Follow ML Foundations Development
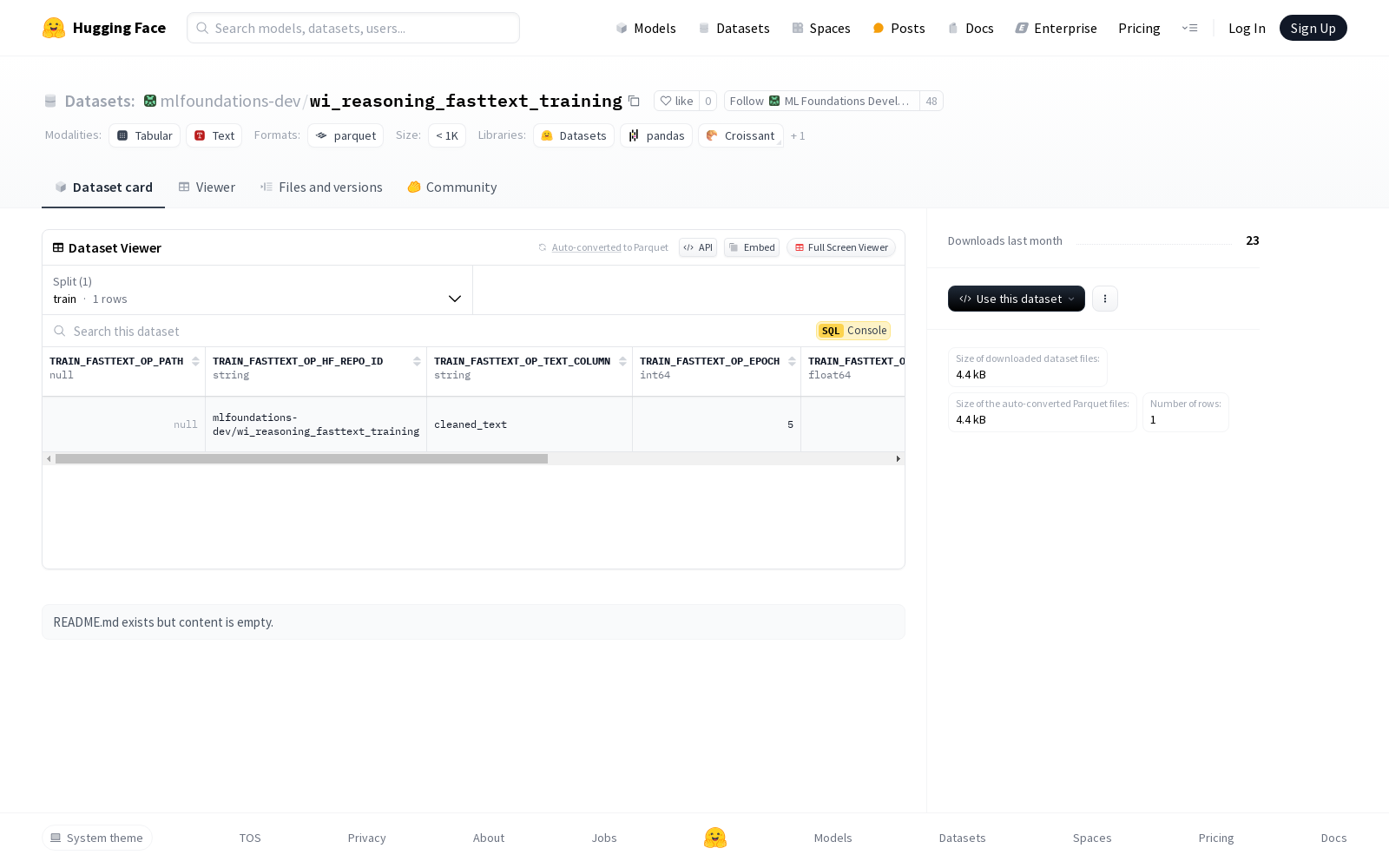This screenshot has height=868, width=1389. click(821, 101)
